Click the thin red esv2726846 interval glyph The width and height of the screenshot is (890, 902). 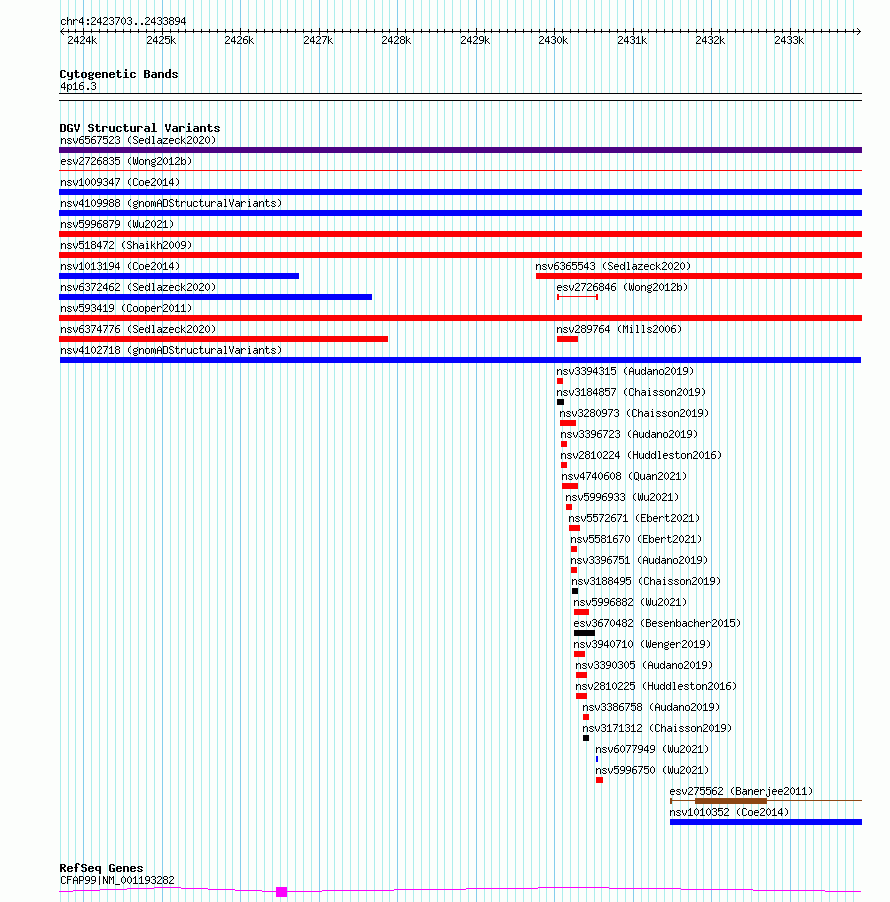tap(578, 297)
